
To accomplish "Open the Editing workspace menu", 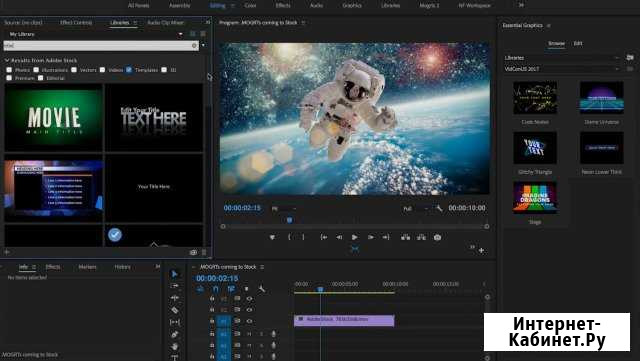I will tap(233, 6).
